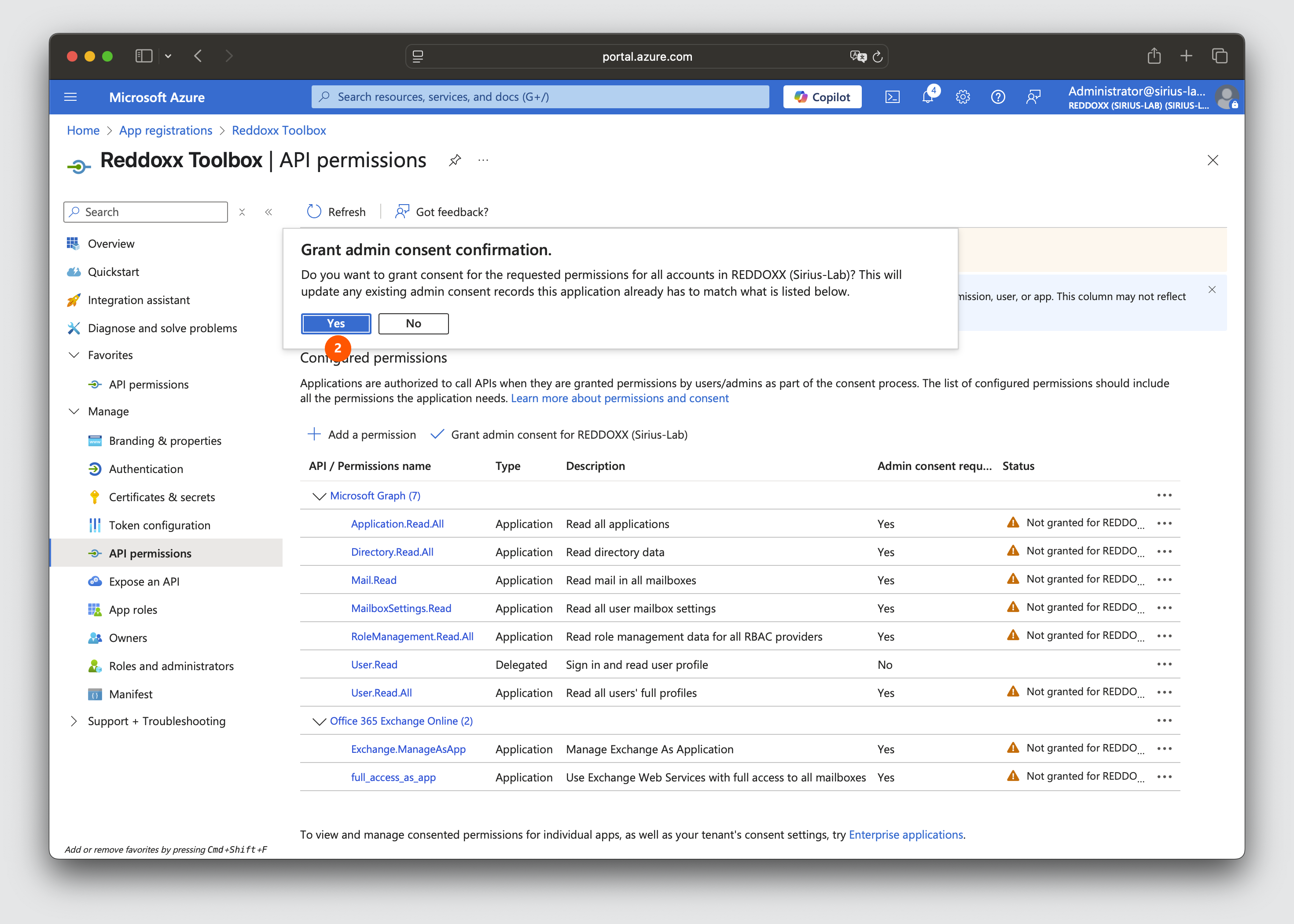Open ellipsis menu for User.Read row
1294x924 pixels.
[x=1164, y=664]
